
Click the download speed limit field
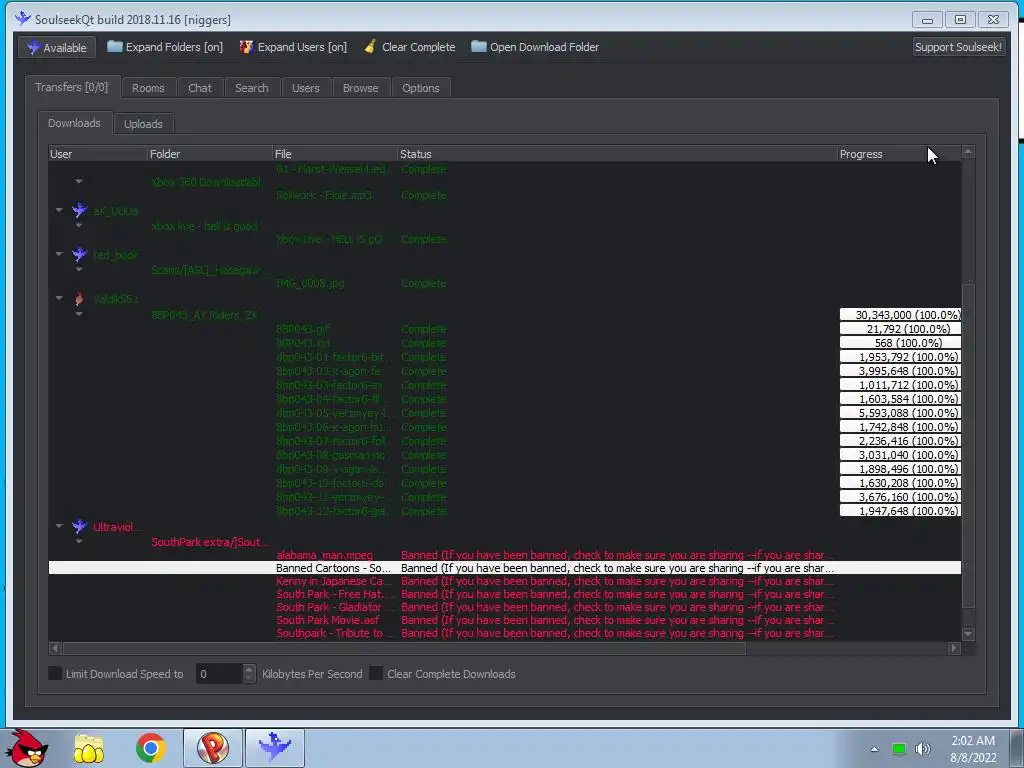pos(219,674)
